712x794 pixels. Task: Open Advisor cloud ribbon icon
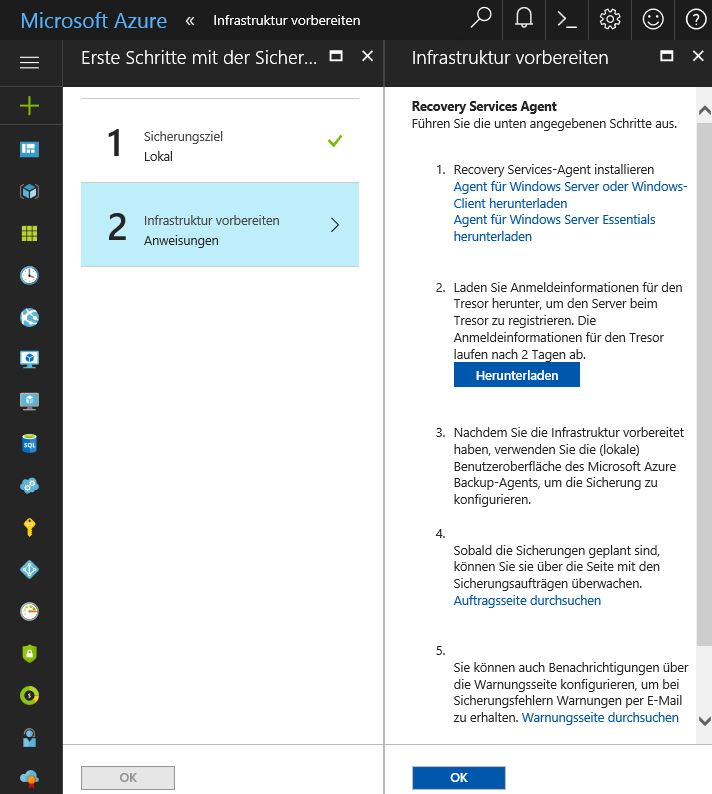(29, 778)
